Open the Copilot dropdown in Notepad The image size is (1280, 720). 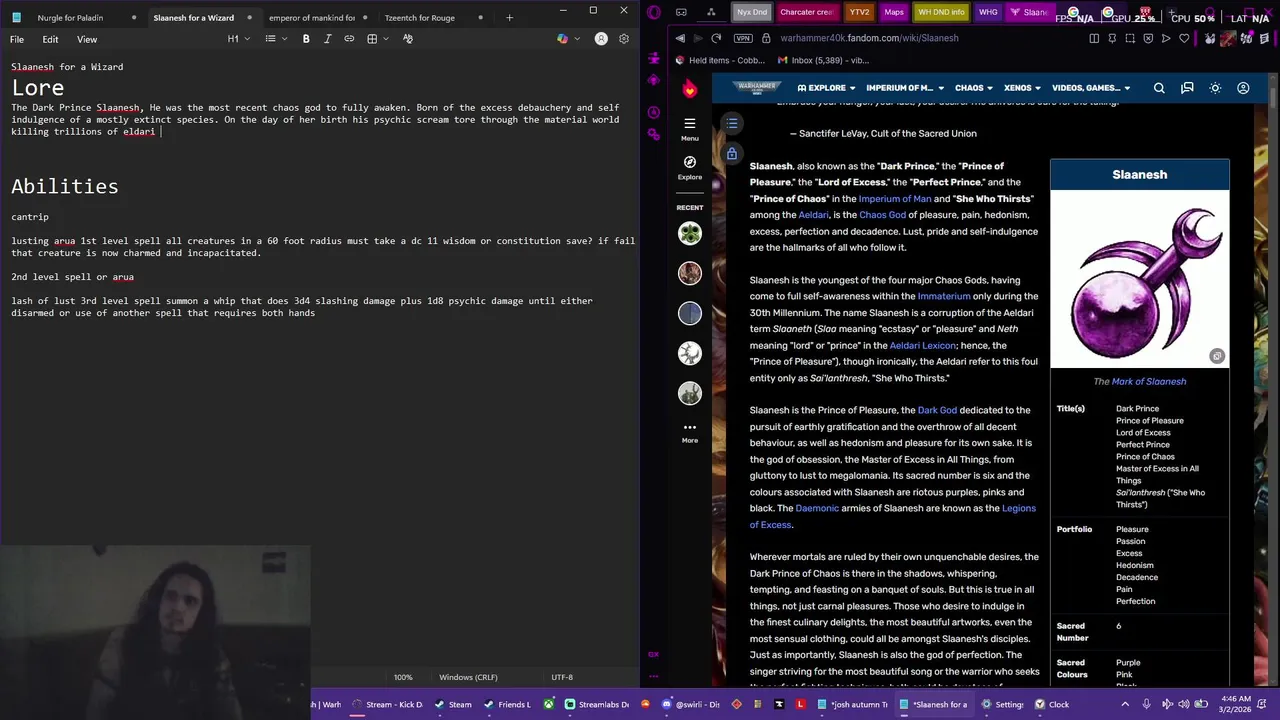pyautogui.click(x=567, y=39)
